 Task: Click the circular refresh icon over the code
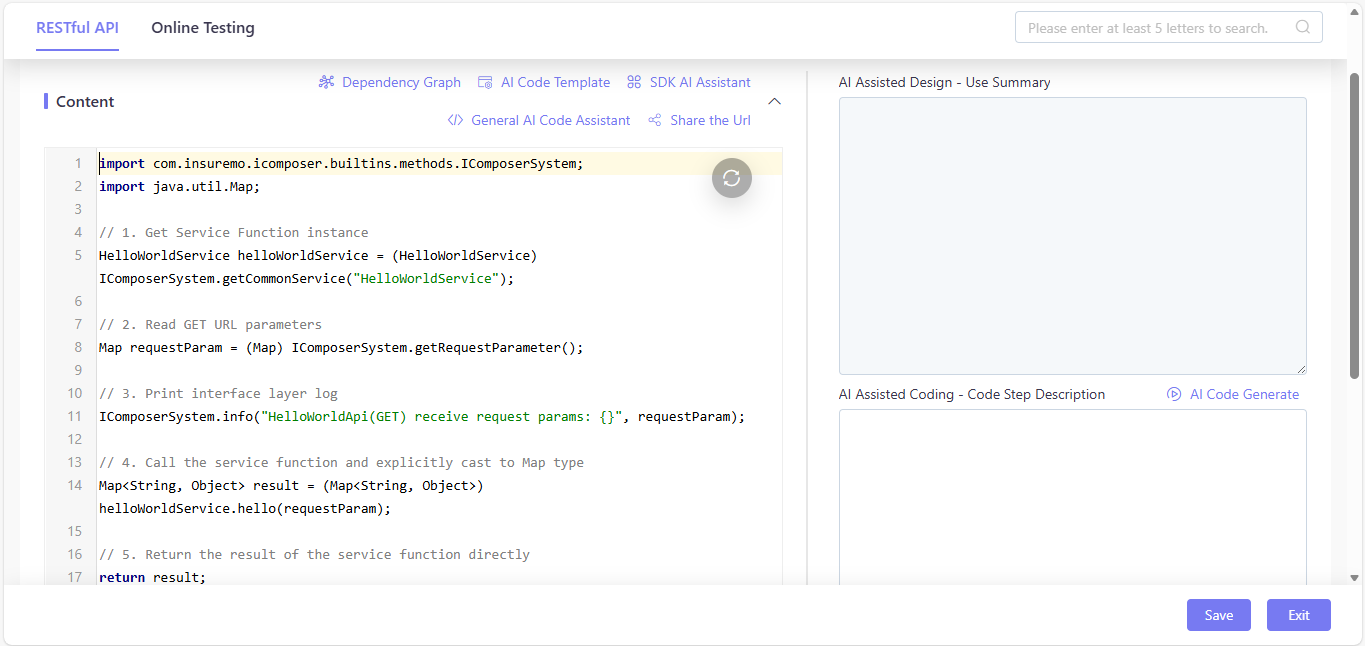[732, 178]
